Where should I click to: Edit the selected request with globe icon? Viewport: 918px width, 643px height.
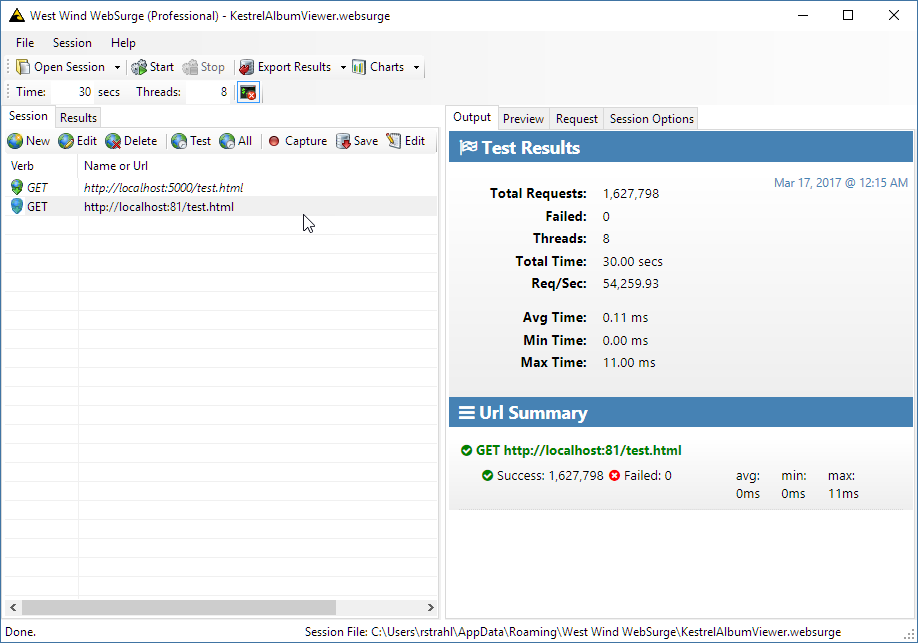coord(77,141)
